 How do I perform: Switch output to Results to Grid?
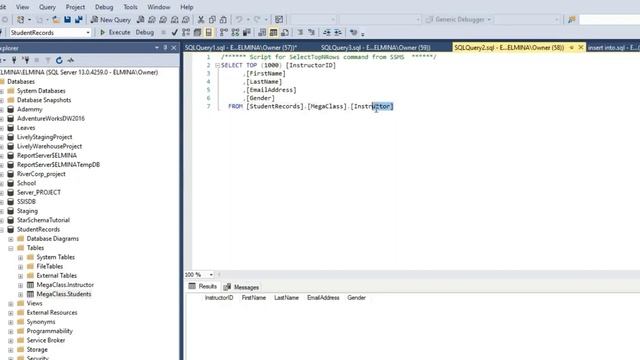coord(273,32)
